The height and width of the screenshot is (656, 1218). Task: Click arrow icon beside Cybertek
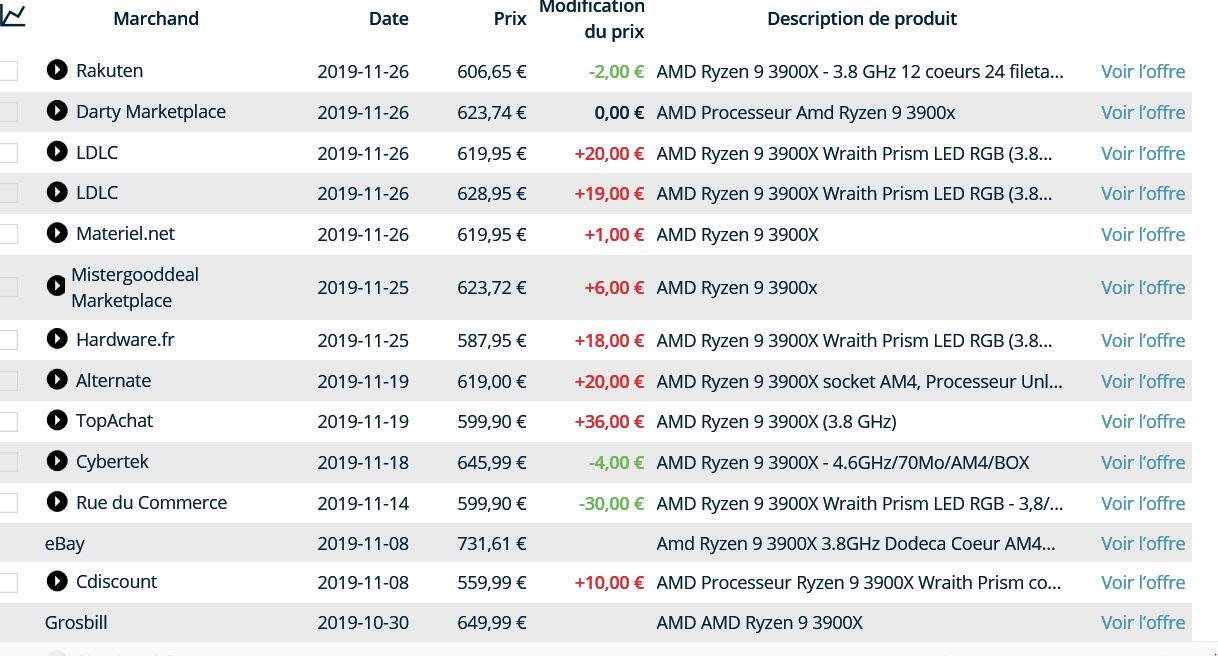(57, 461)
